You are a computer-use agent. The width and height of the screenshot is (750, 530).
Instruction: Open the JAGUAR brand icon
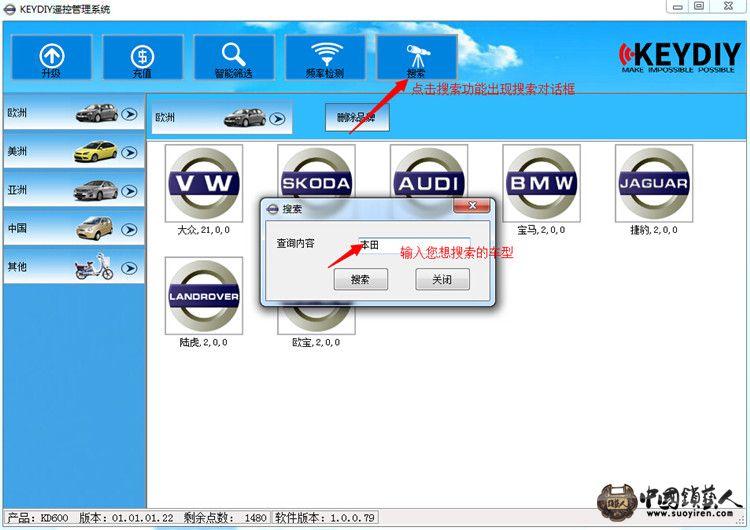(654, 183)
